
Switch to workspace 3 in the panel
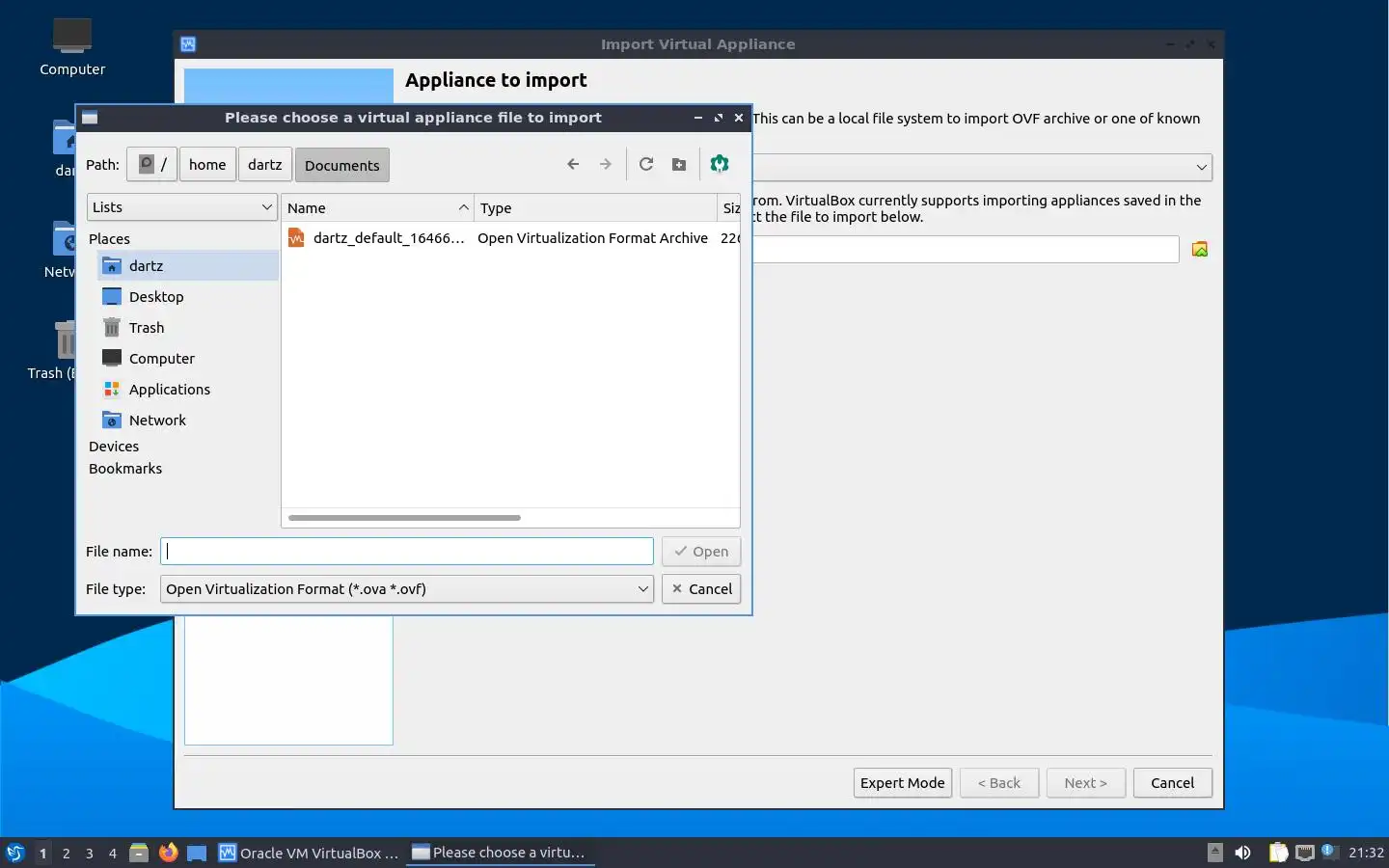click(x=90, y=854)
